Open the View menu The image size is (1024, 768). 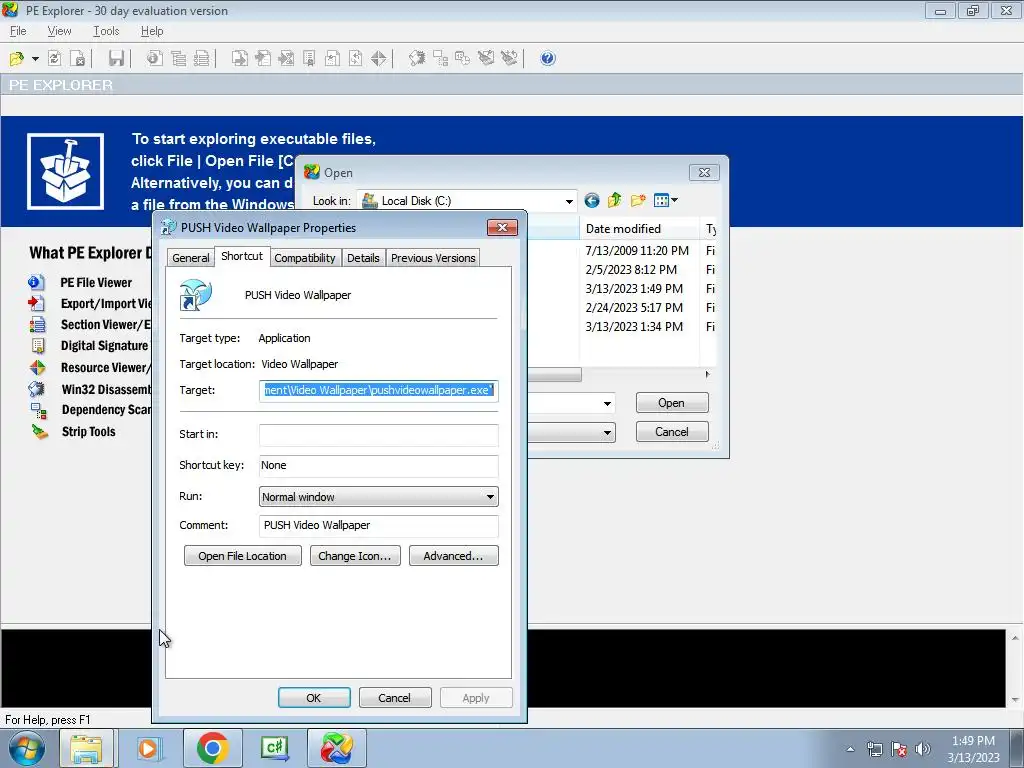(x=59, y=31)
